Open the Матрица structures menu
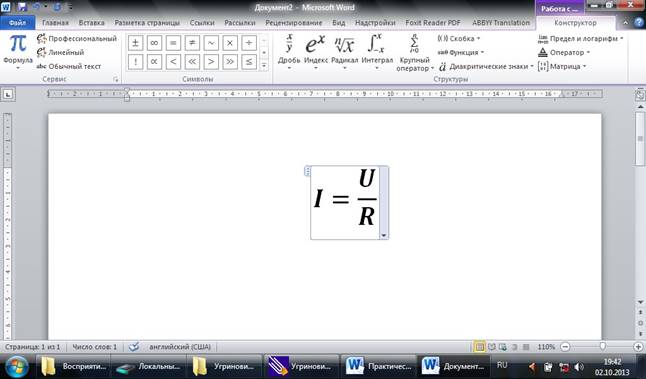This screenshot has width=646, height=379. 562,66
